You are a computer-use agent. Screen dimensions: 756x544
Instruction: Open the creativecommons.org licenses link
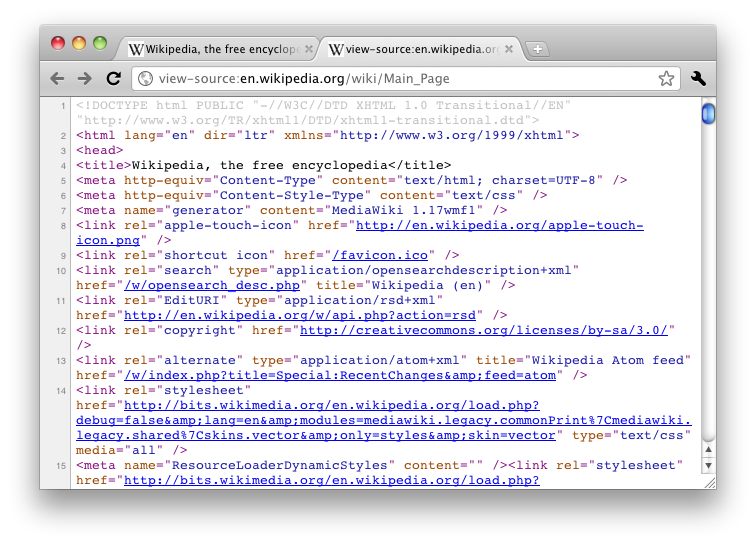tap(483, 330)
